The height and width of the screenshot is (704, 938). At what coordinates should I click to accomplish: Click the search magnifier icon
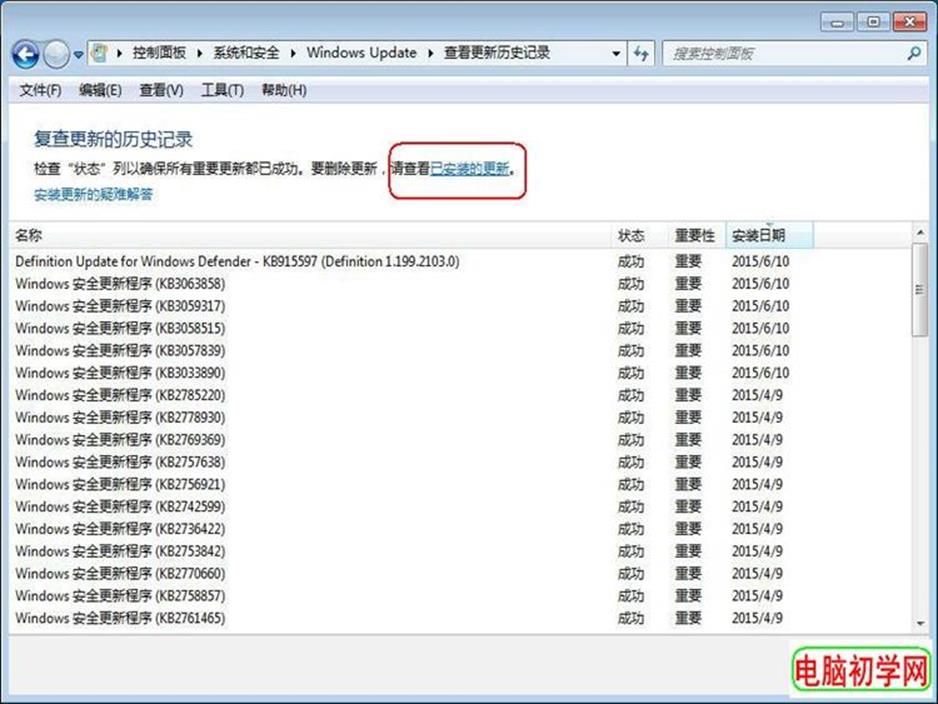pos(914,53)
